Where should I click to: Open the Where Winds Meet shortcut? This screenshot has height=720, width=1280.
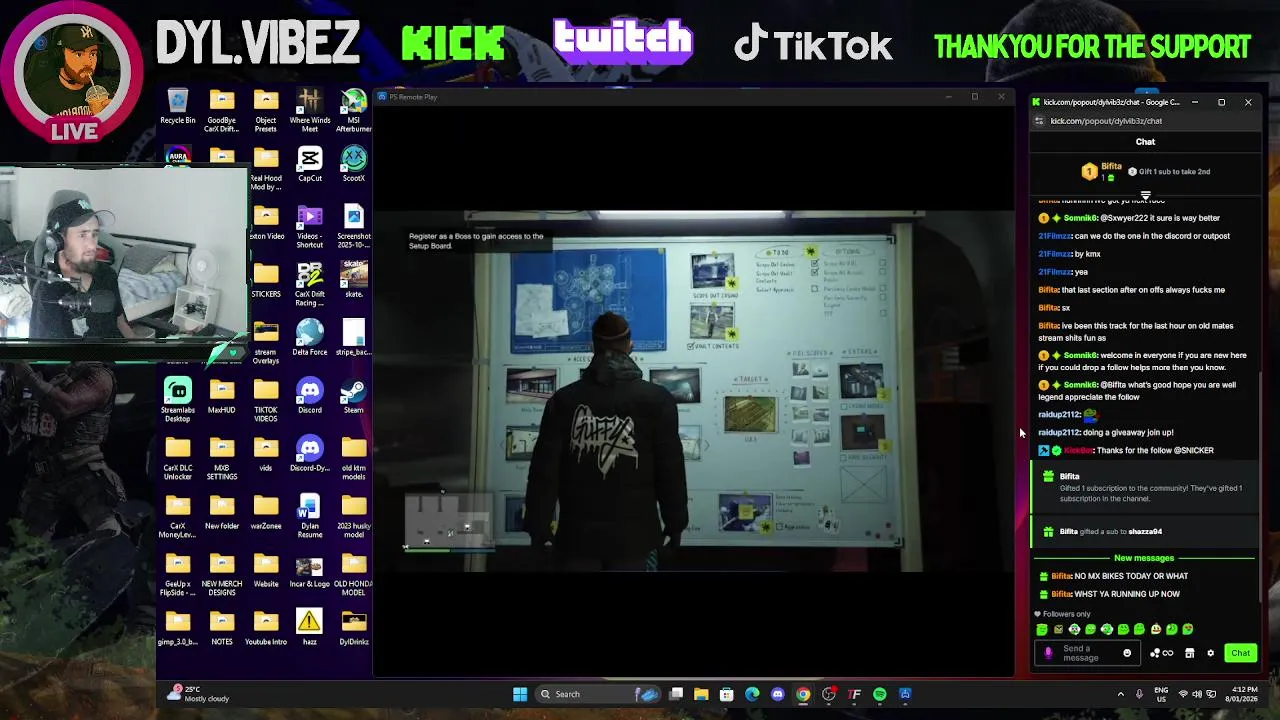point(310,111)
